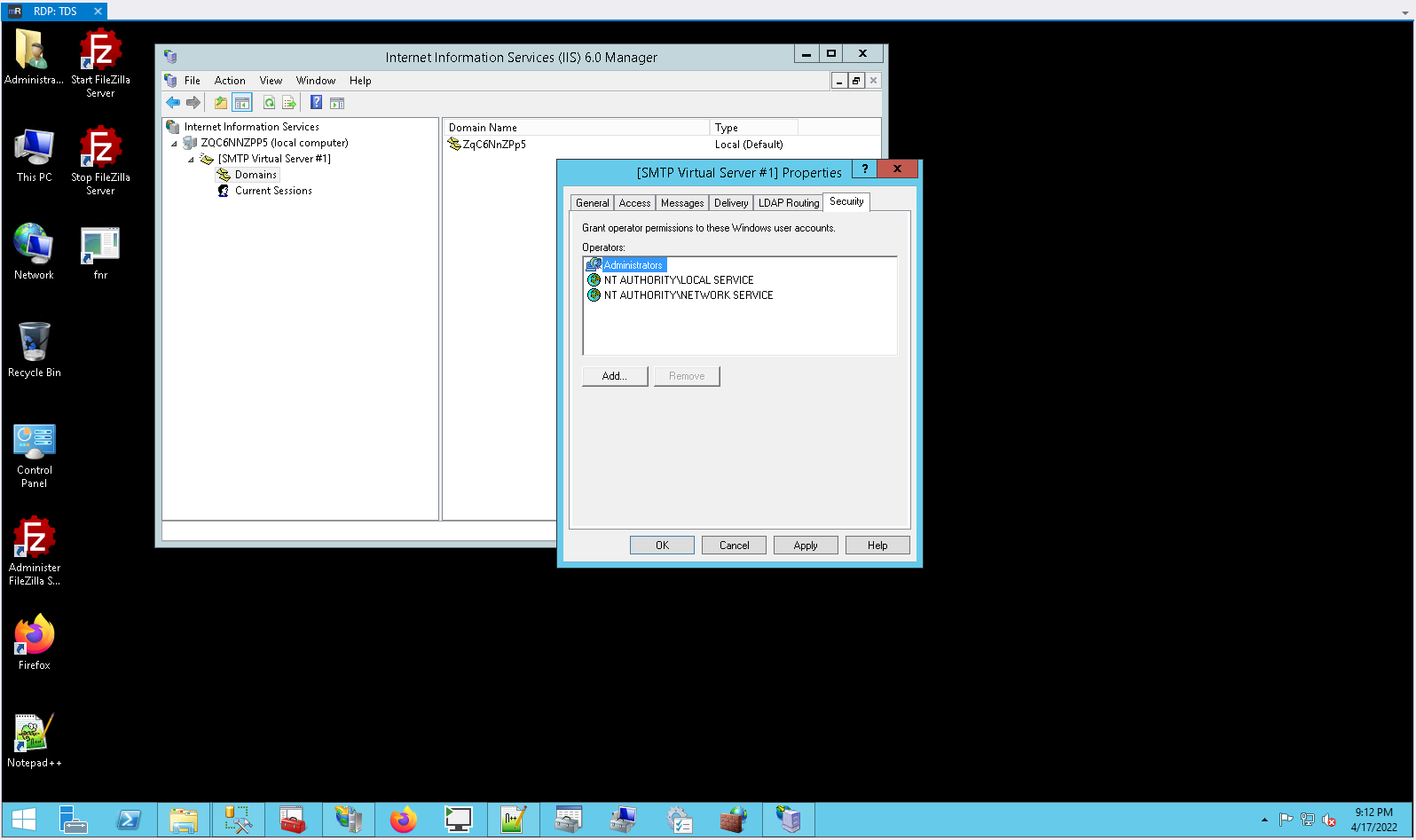1416x840 pixels.
Task: Select the Domains tree node
Action: [256, 176]
